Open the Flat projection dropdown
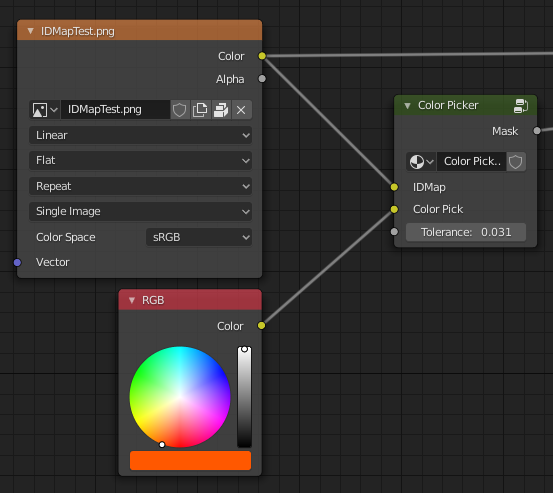 140,160
